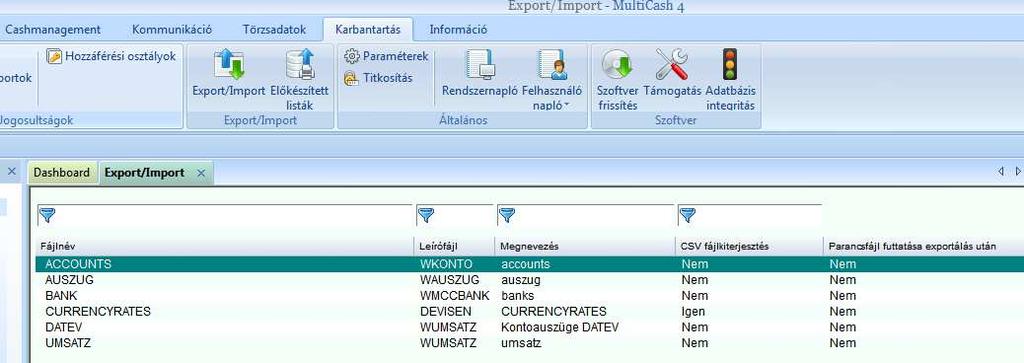Switch to Törzsadatok ribbon tab

tap(274, 29)
